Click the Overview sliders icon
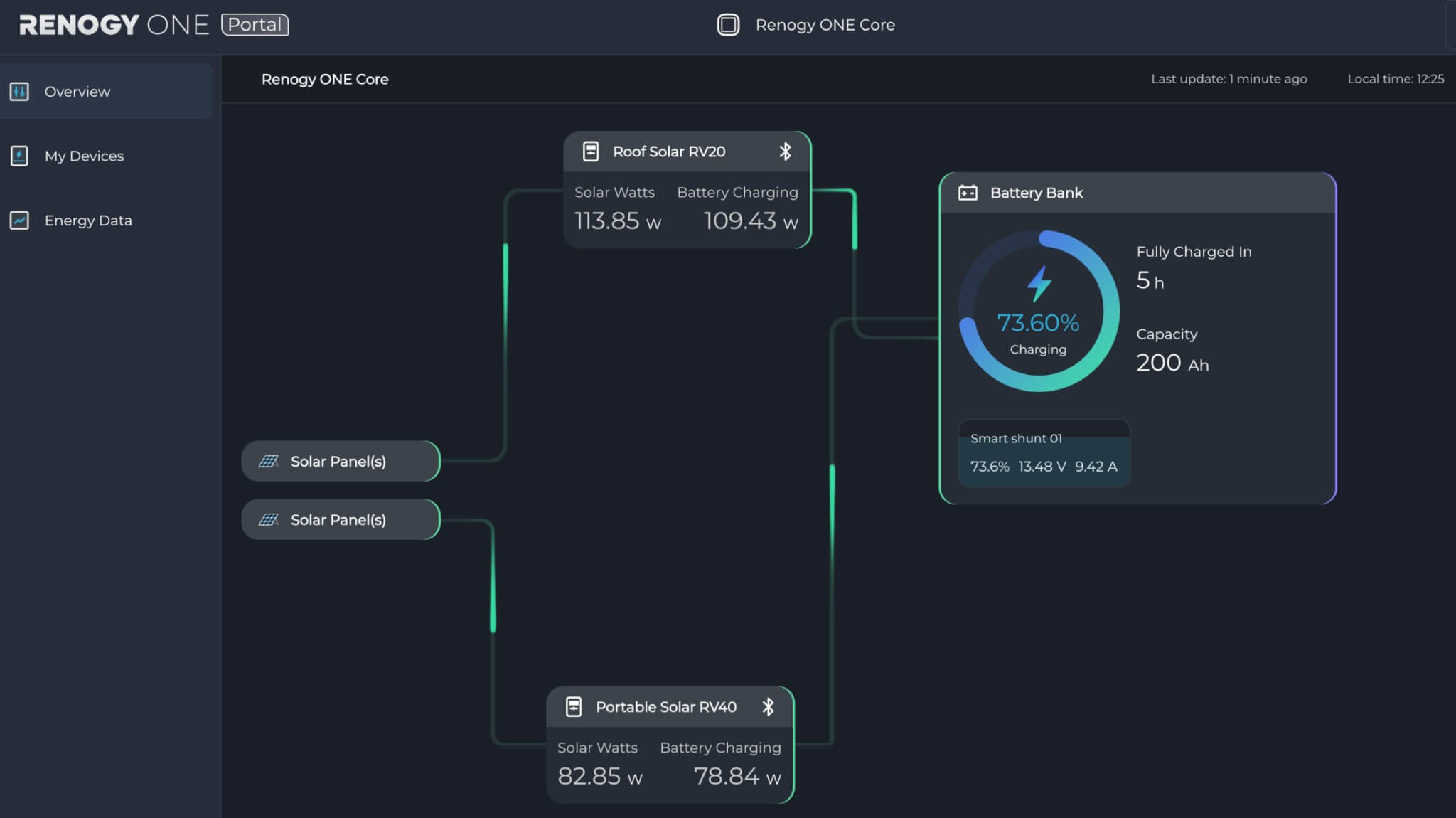The image size is (1456, 818). pyautogui.click(x=19, y=92)
